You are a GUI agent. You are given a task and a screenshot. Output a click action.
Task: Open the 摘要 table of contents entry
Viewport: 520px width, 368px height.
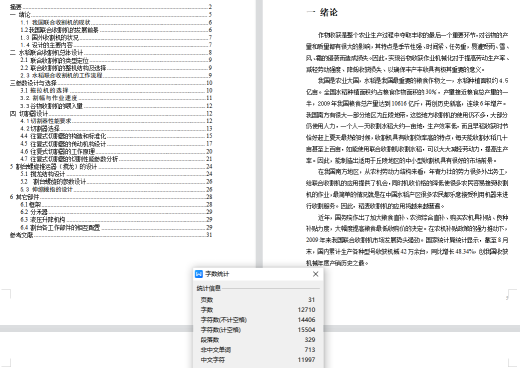click(111, 7)
